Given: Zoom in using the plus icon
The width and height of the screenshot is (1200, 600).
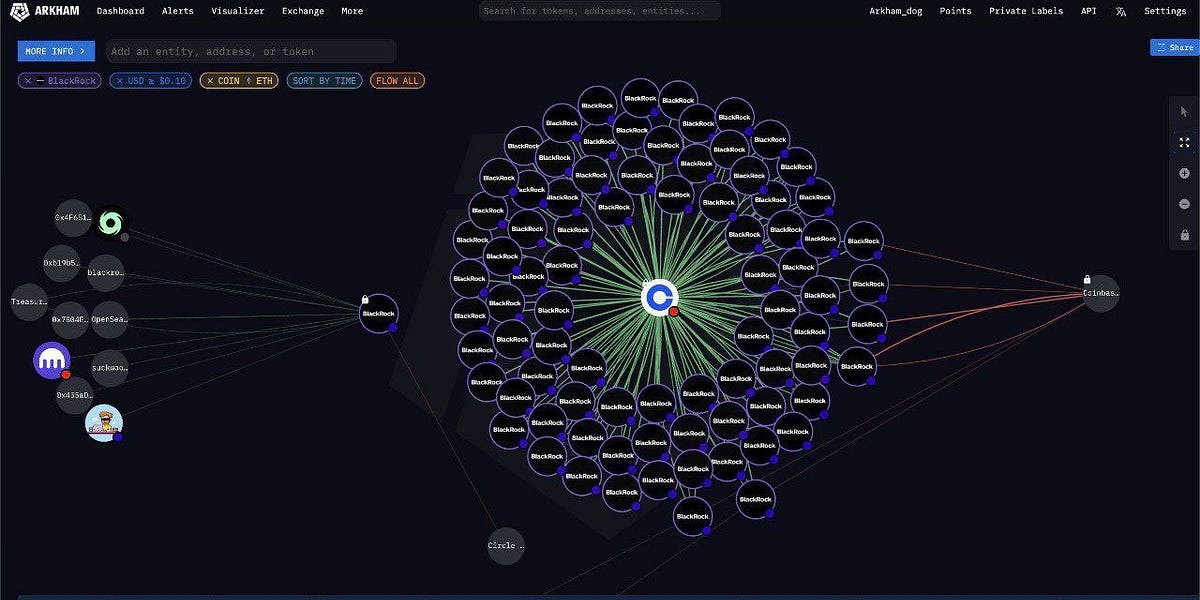Looking at the screenshot, I should 1185,172.
